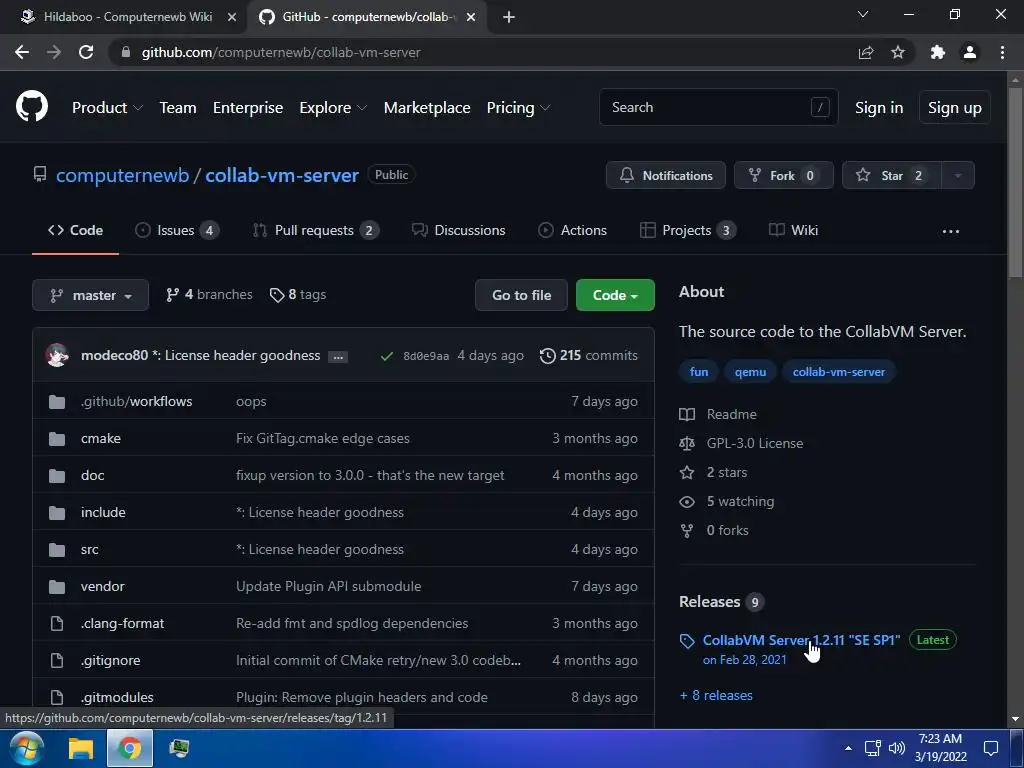Open the doc folder
Image resolution: width=1024 pixels, height=768 pixels.
coord(93,475)
